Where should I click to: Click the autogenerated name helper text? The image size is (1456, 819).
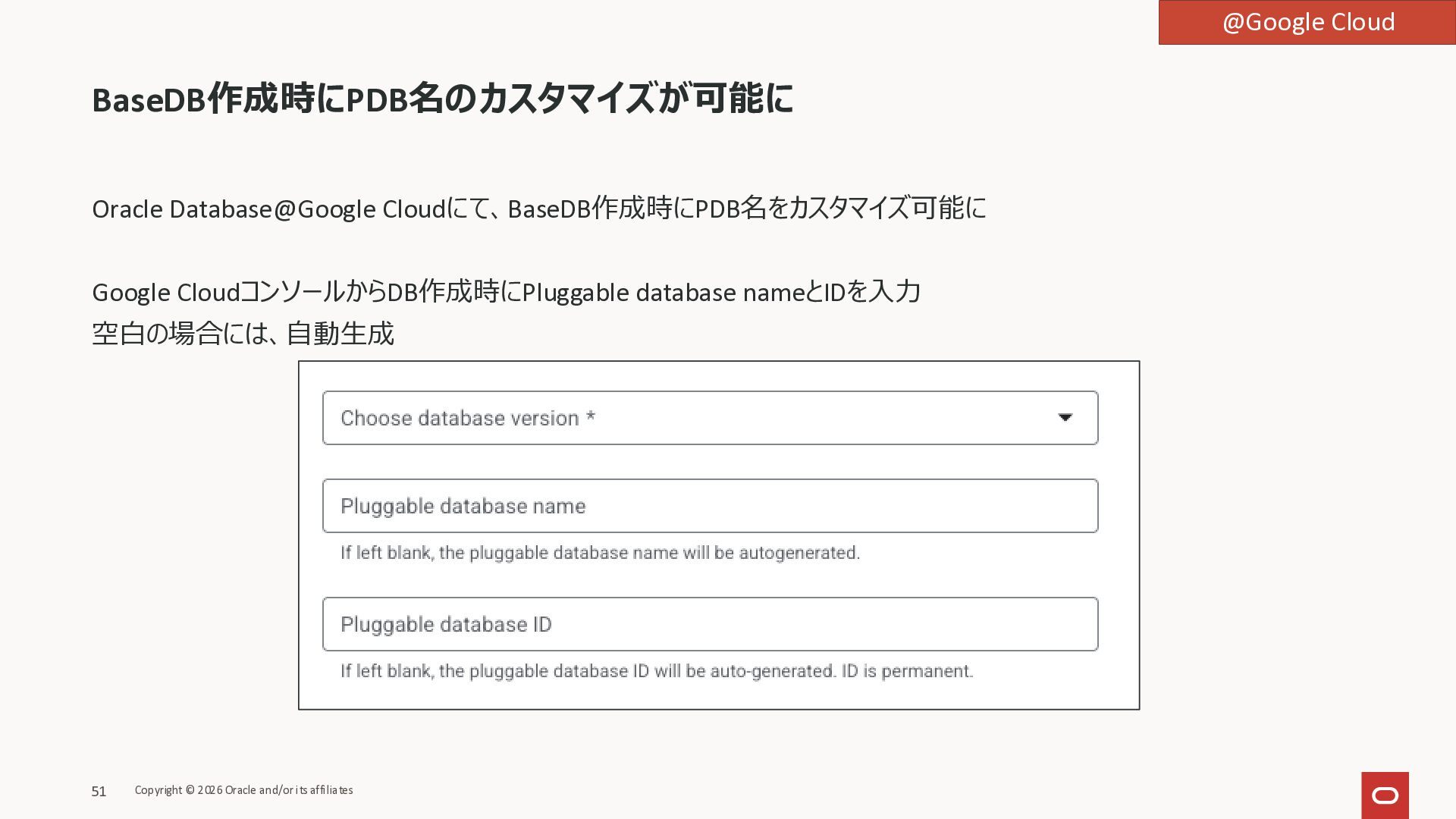coord(600,553)
